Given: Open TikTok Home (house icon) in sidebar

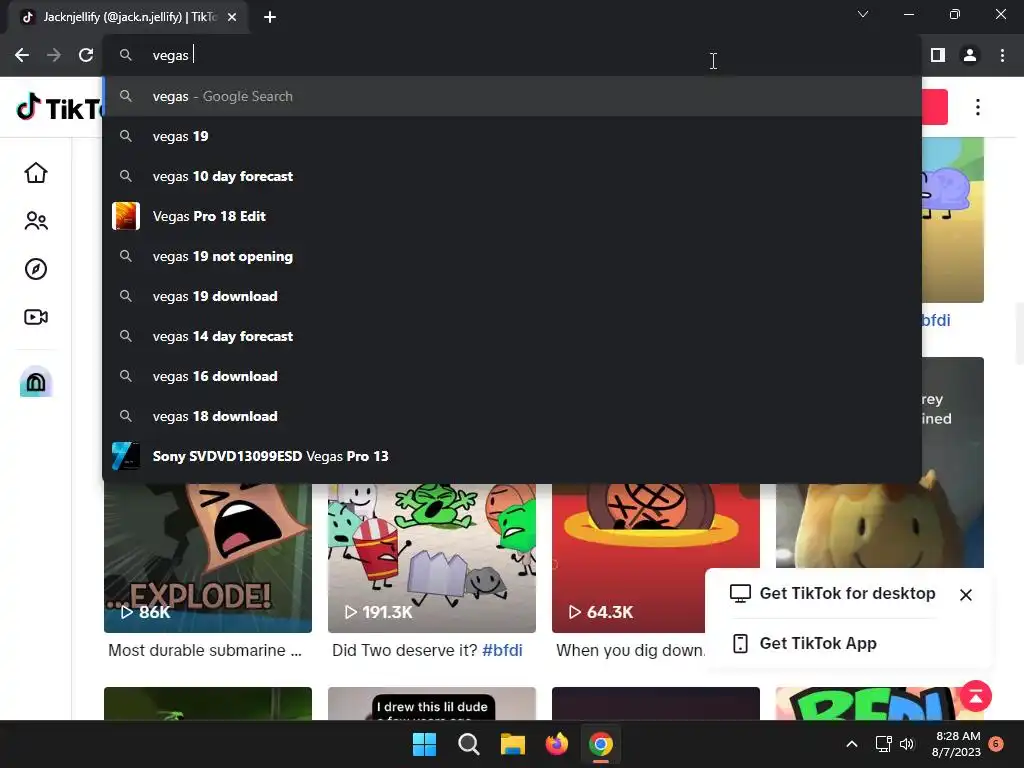Looking at the screenshot, I should click(x=36, y=173).
